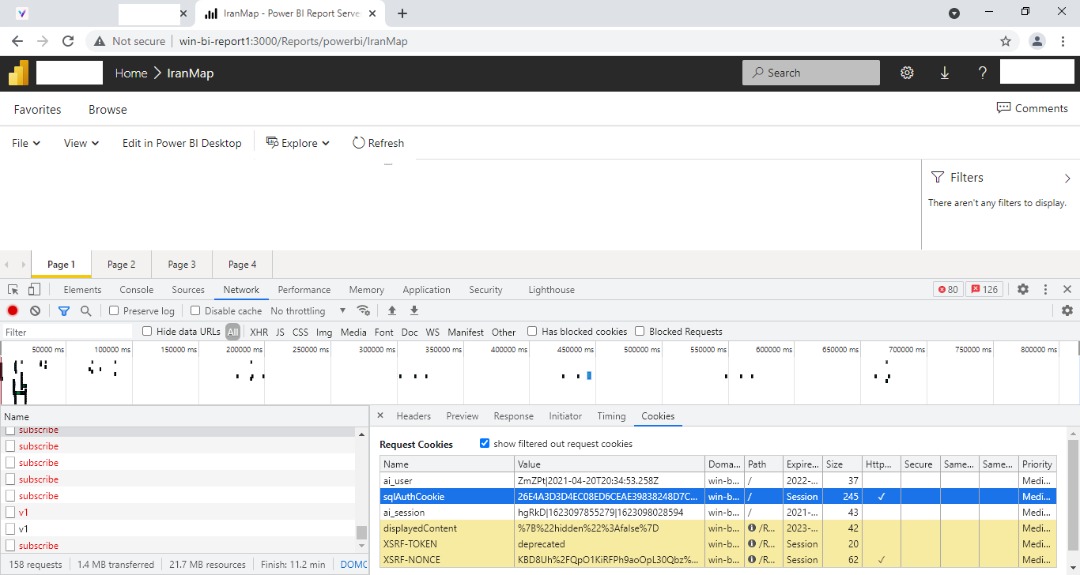Open Power BI settings gear icon

[906, 73]
